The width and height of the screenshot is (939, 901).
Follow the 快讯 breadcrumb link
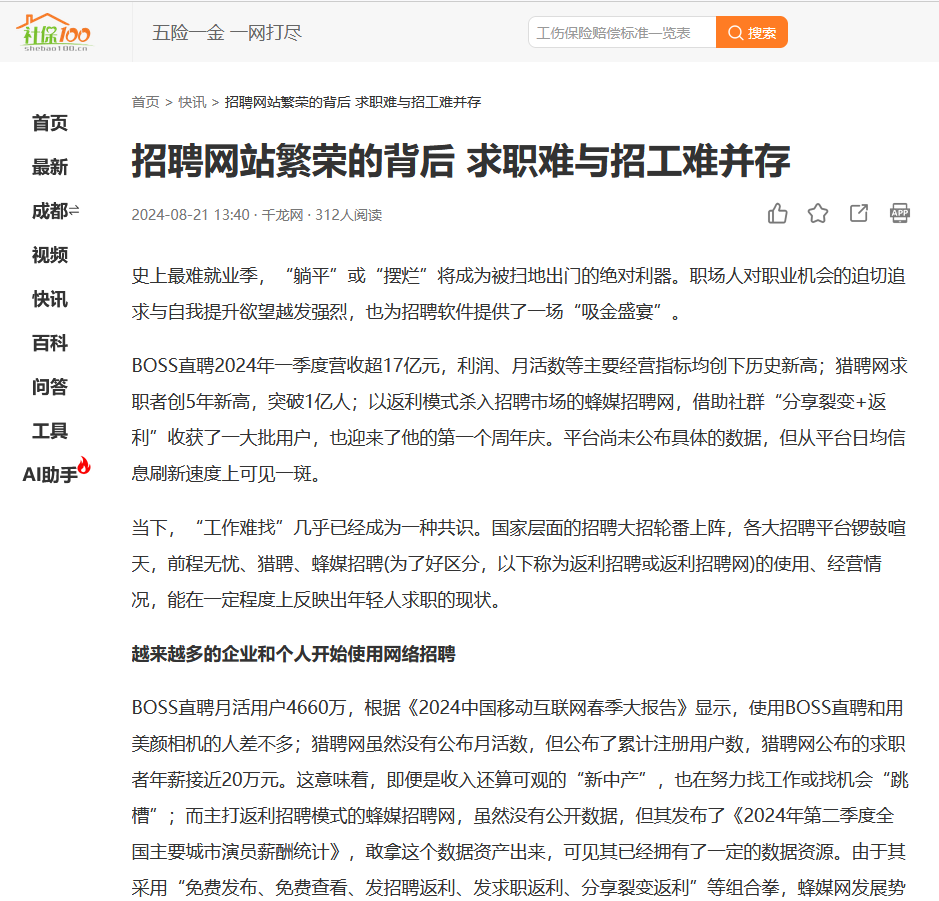coord(192,102)
